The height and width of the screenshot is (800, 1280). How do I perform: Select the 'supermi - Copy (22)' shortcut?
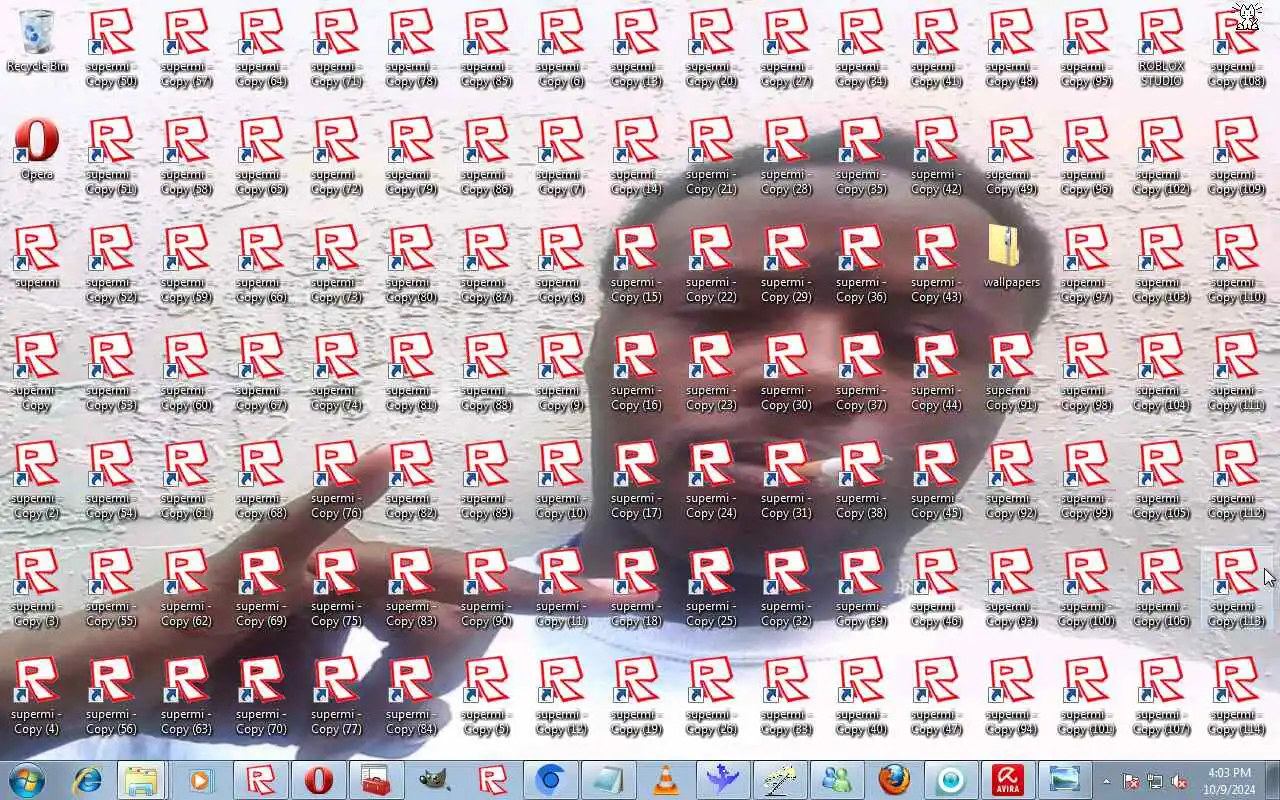[x=712, y=264]
